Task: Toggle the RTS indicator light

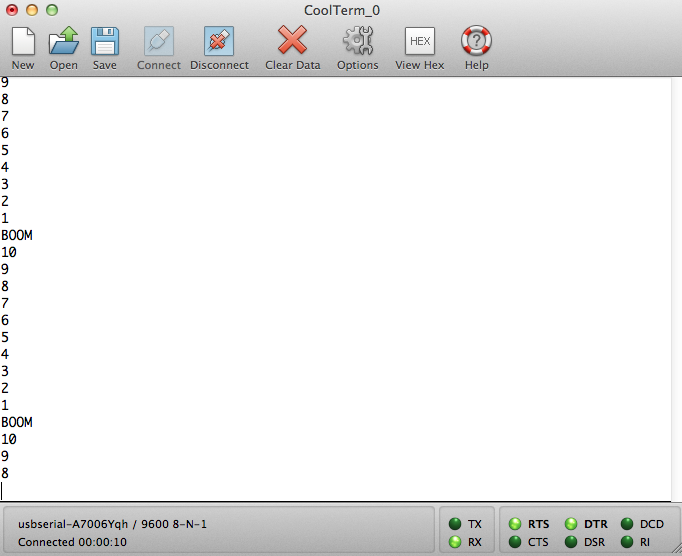Action: coord(515,524)
